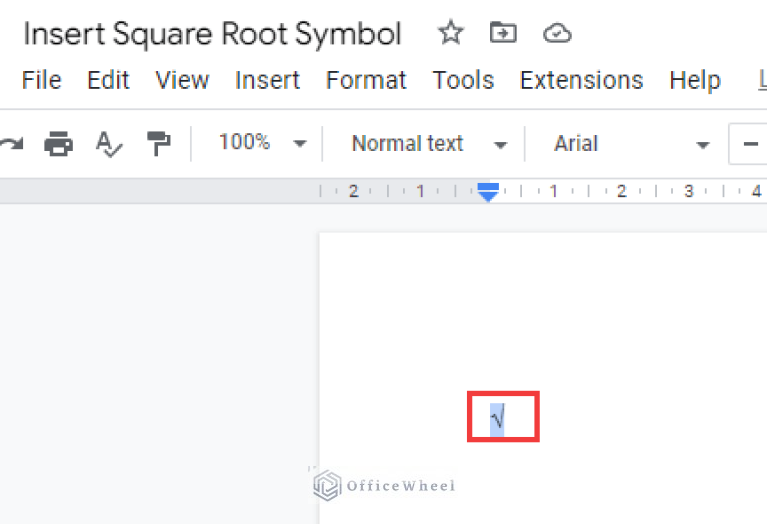Click the document title to rename
This screenshot has width=767, height=524.
point(212,34)
